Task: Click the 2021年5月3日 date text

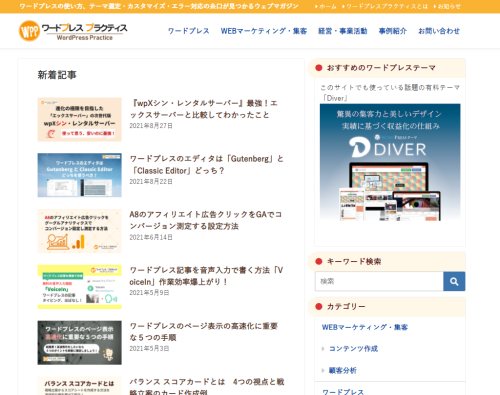Action: point(149,348)
